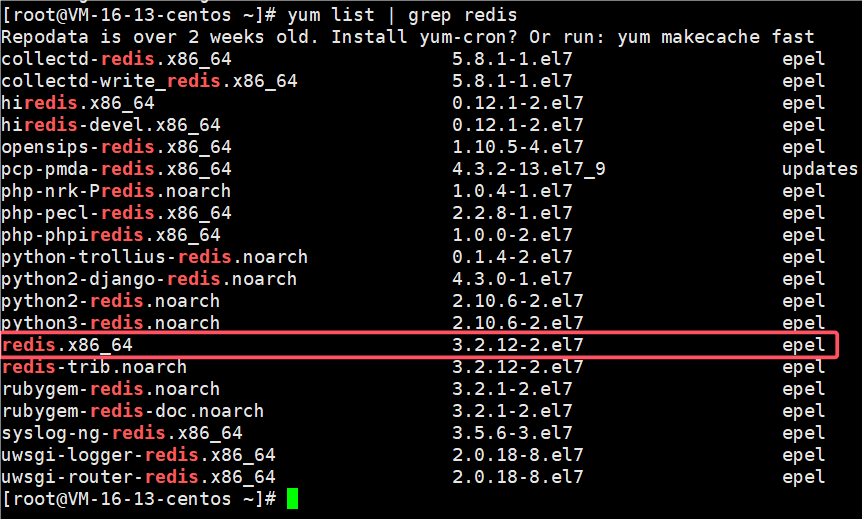The width and height of the screenshot is (863, 520).
Task: Click the redis-trib.noarch package name
Action: pyautogui.click(x=94, y=367)
